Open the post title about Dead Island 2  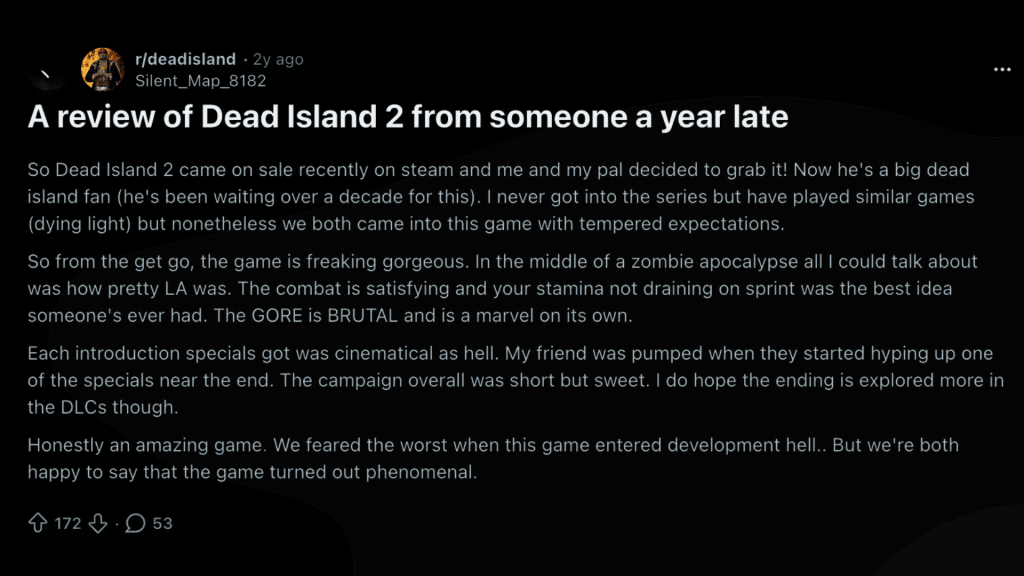pyautogui.click(x=410, y=117)
